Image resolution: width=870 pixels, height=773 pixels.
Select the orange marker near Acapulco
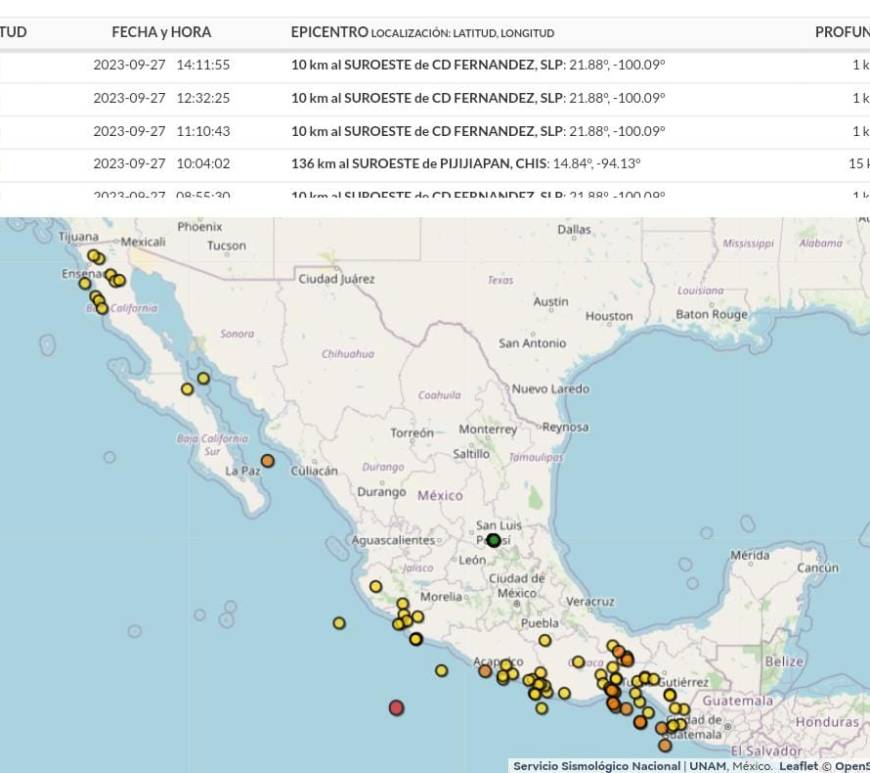click(485, 671)
